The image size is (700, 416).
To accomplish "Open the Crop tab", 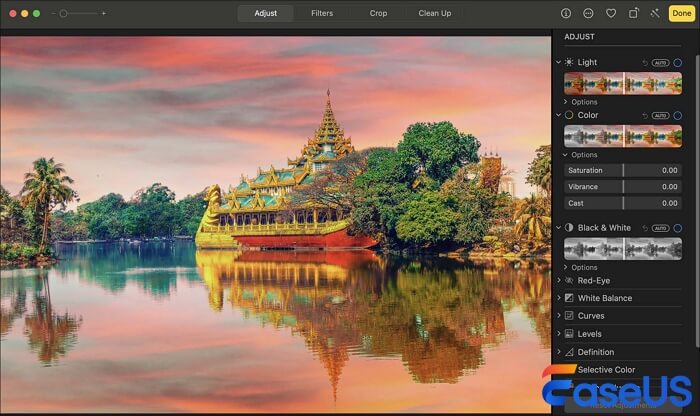I will 378,14.
